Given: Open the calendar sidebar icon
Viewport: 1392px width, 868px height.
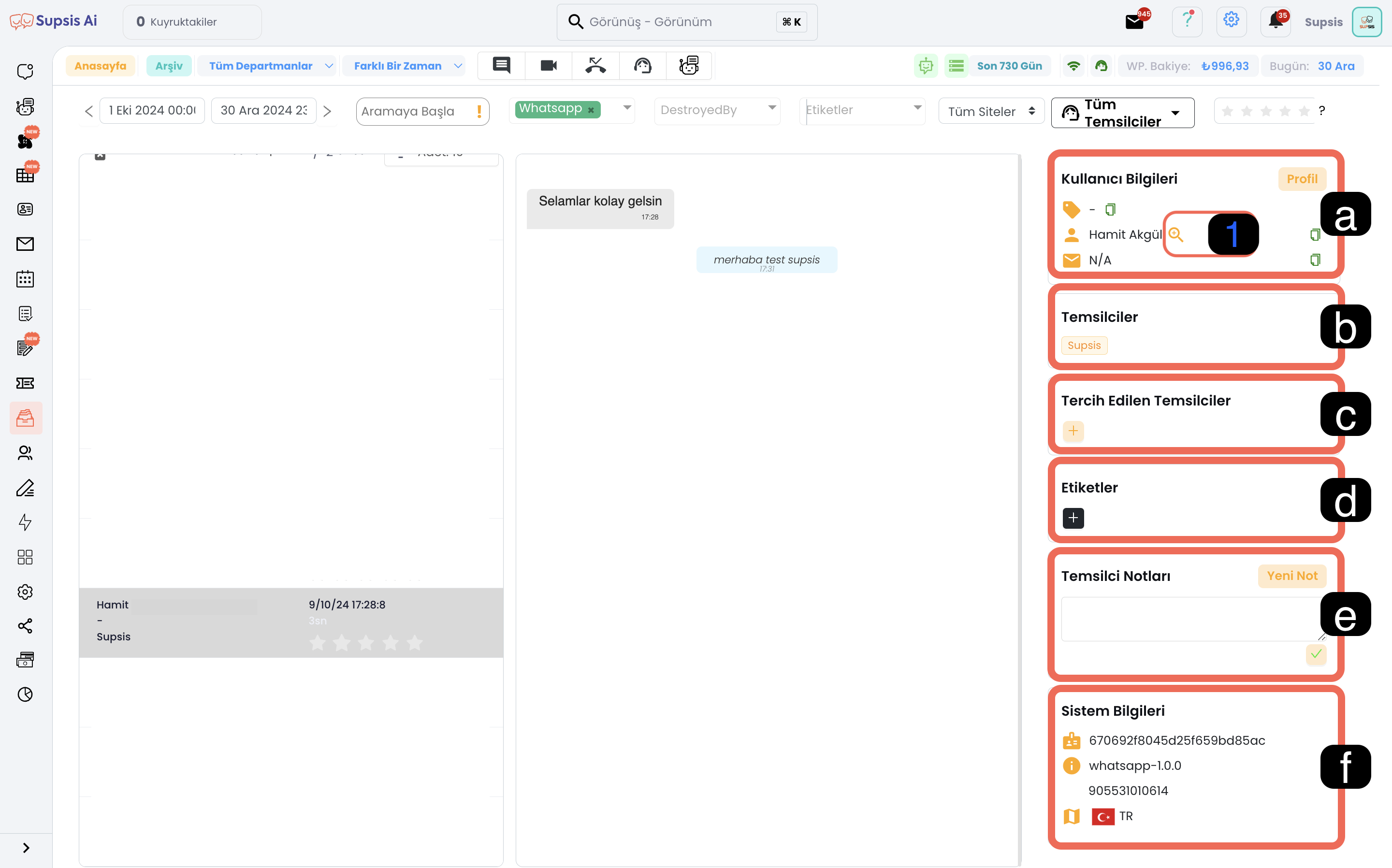Looking at the screenshot, I should [25, 279].
